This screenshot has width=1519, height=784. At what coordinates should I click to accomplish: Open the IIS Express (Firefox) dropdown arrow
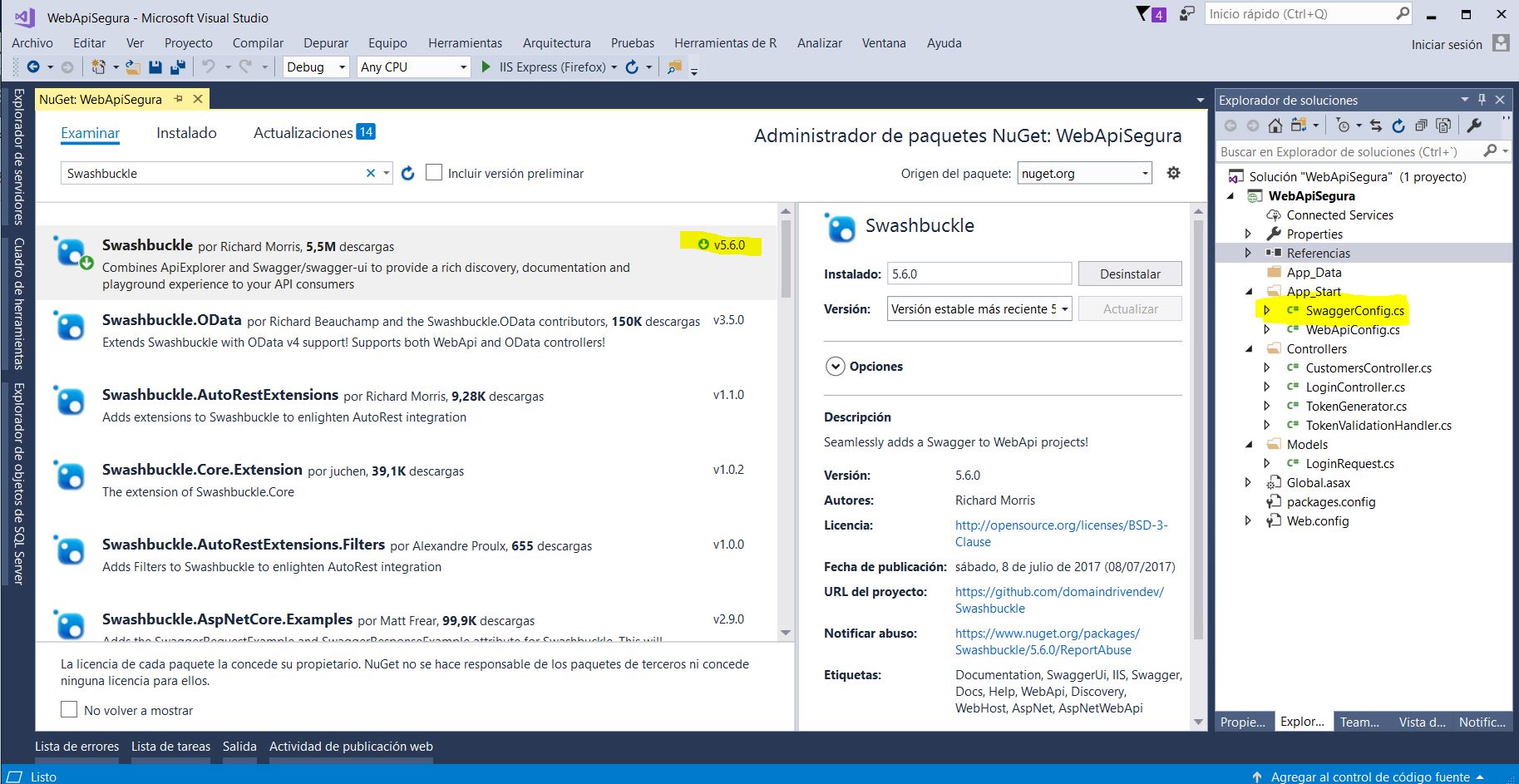614,67
